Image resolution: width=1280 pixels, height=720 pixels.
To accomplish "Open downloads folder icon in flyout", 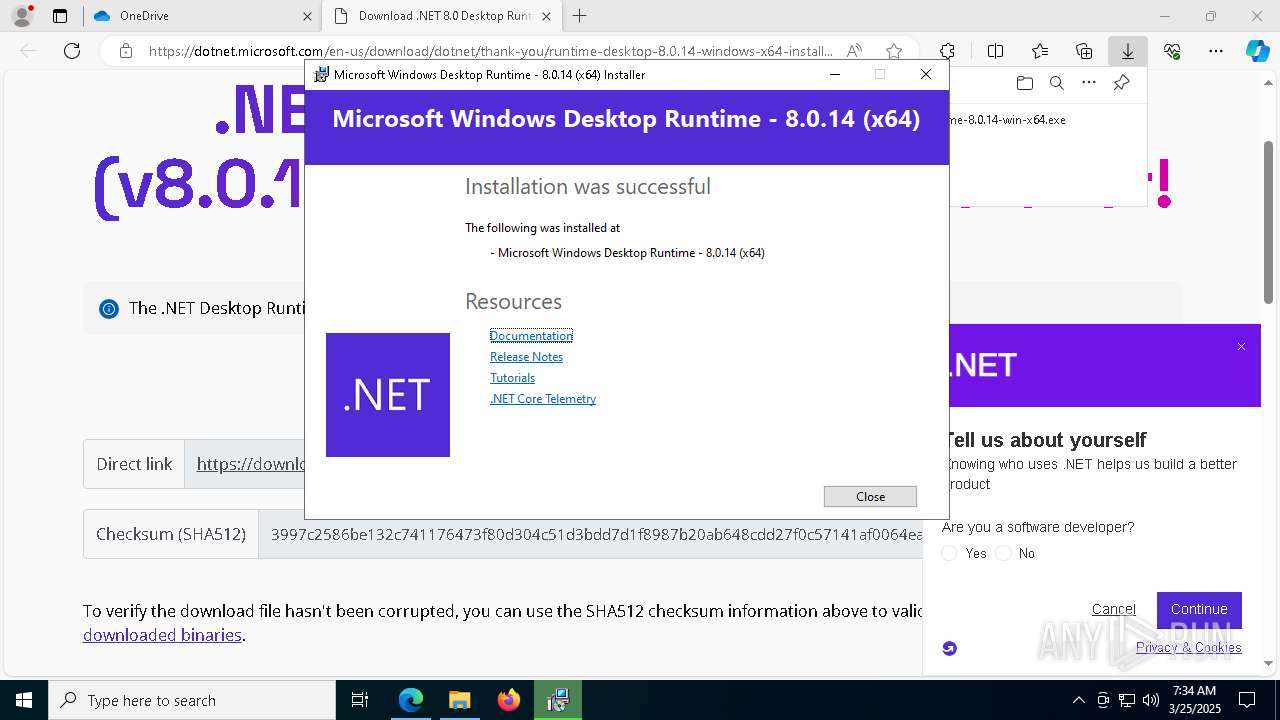I will tap(1024, 83).
